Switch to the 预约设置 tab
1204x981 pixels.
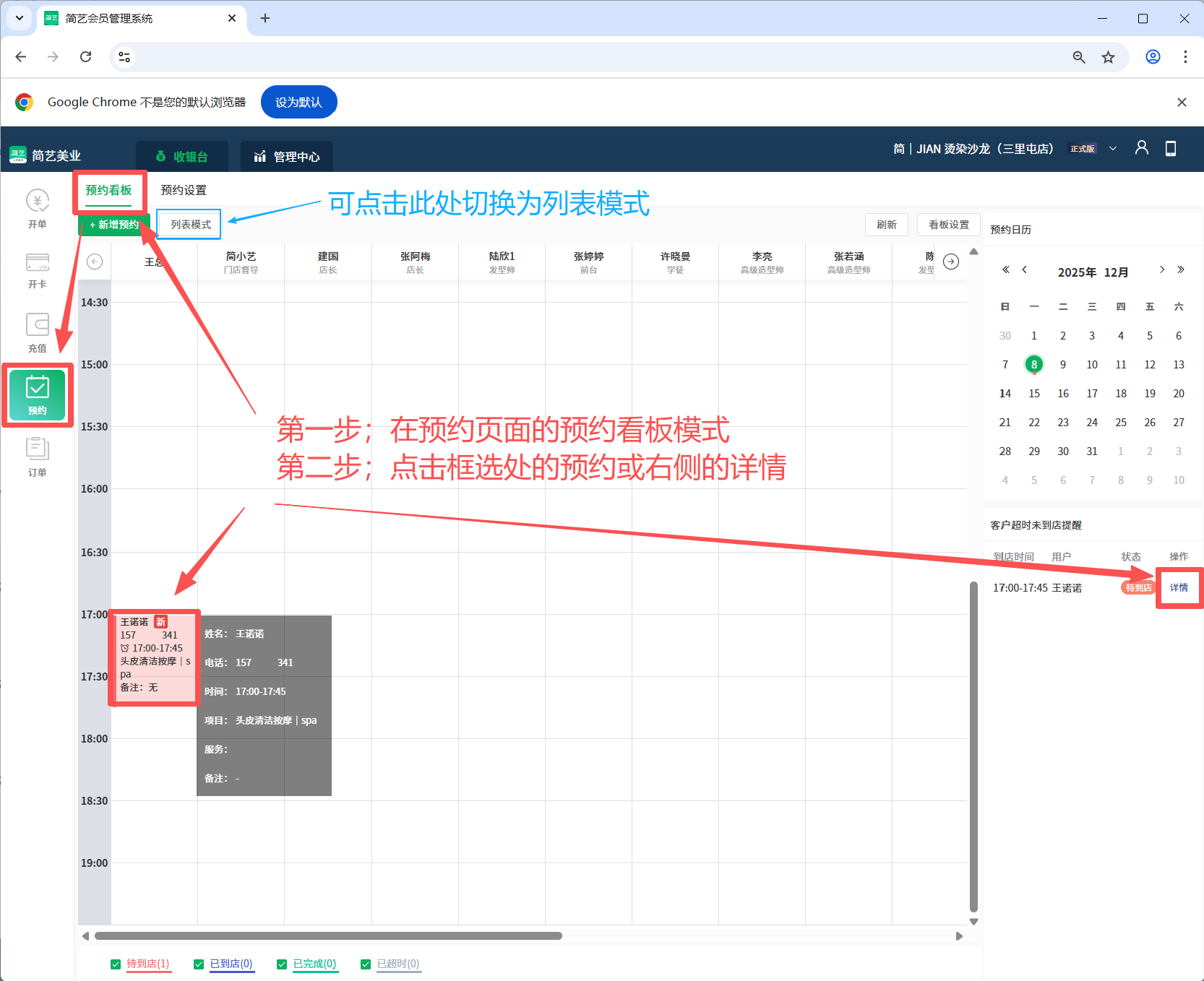(x=184, y=190)
